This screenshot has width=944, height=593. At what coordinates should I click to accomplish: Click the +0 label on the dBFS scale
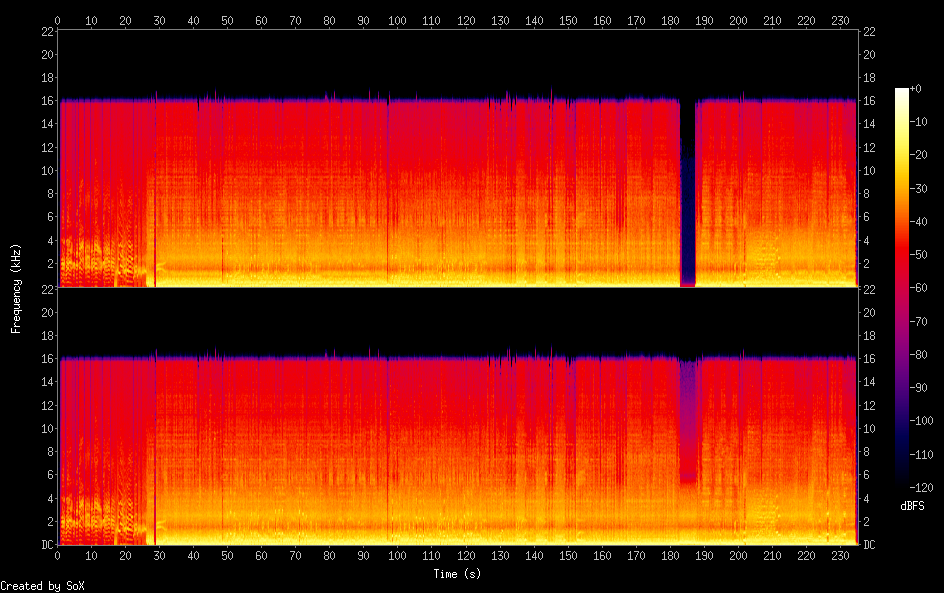click(920, 89)
